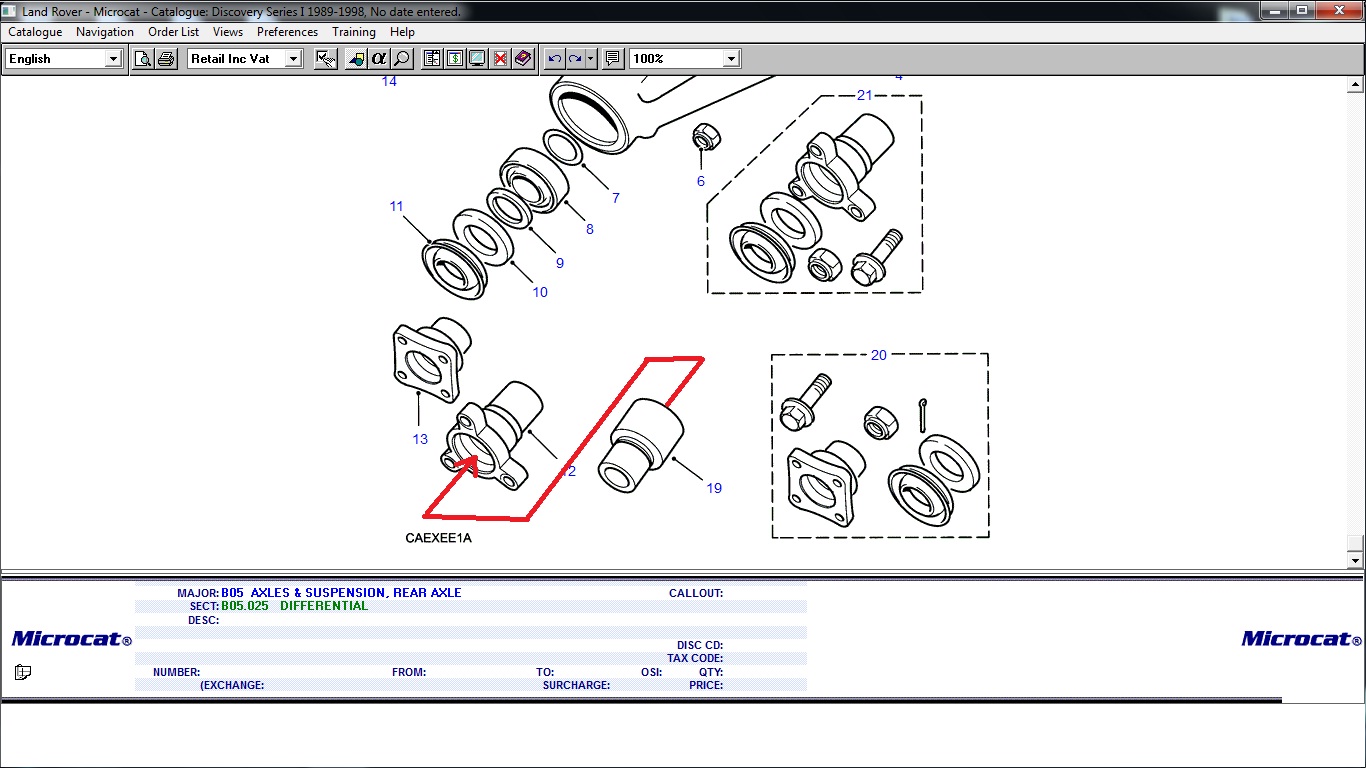Select callout number 19 in diagram
Image resolution: width=1366 pixels, height=768 pixels.
714,488
